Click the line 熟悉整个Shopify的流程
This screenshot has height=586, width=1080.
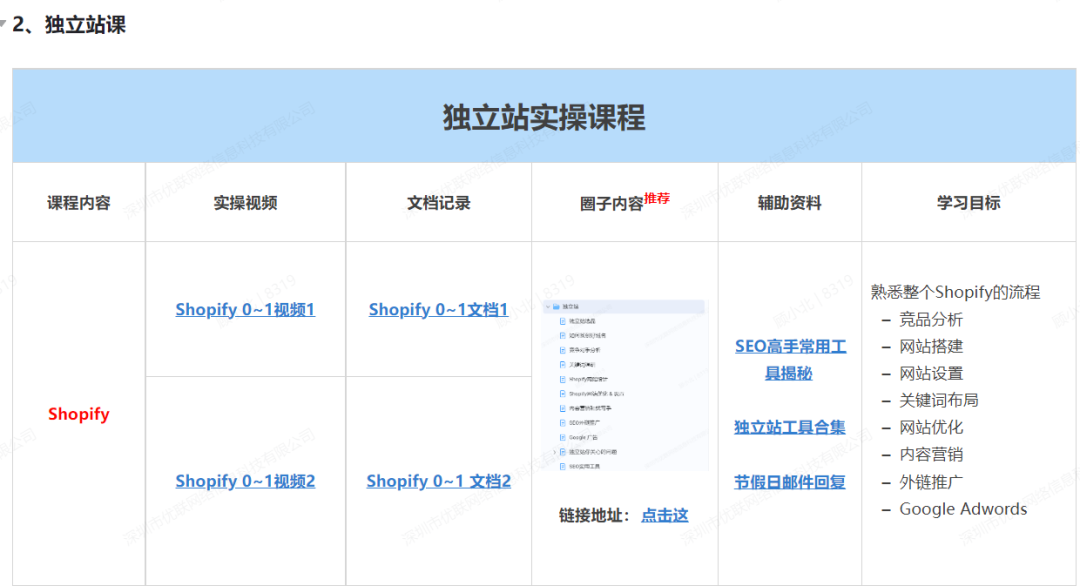point(955,292)
